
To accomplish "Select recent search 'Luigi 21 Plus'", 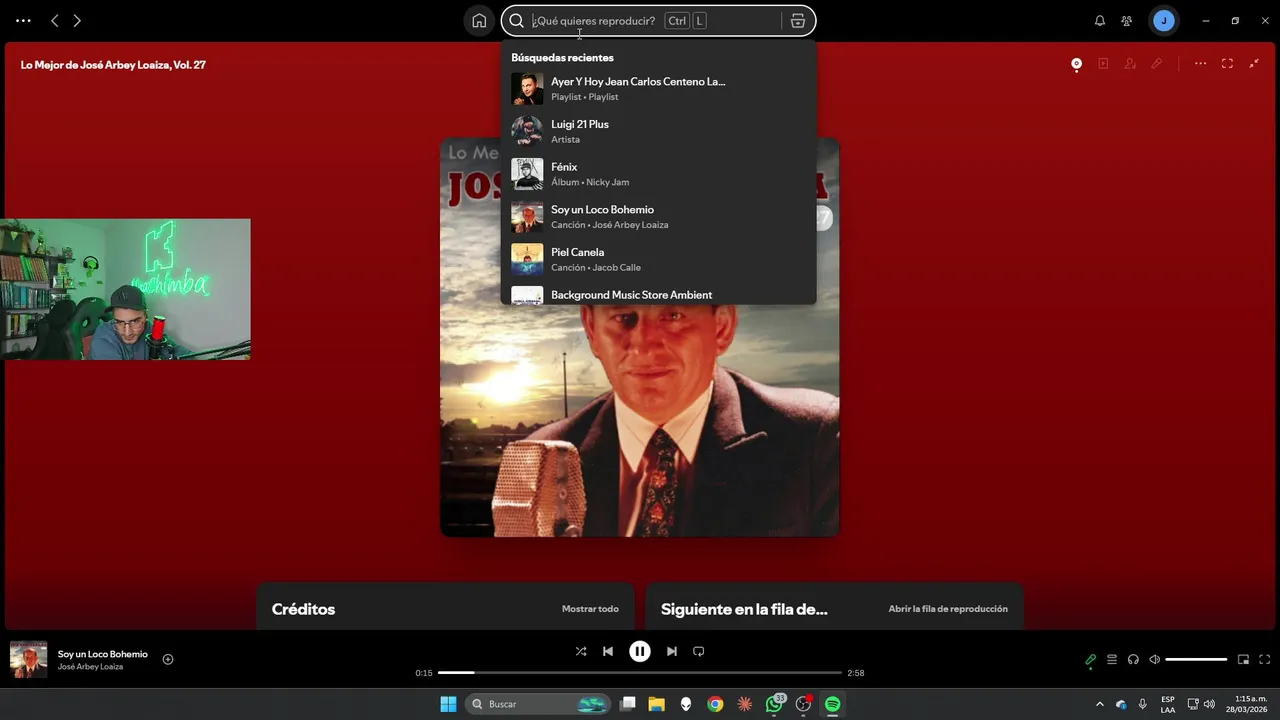I will click(x=658, y=131).
